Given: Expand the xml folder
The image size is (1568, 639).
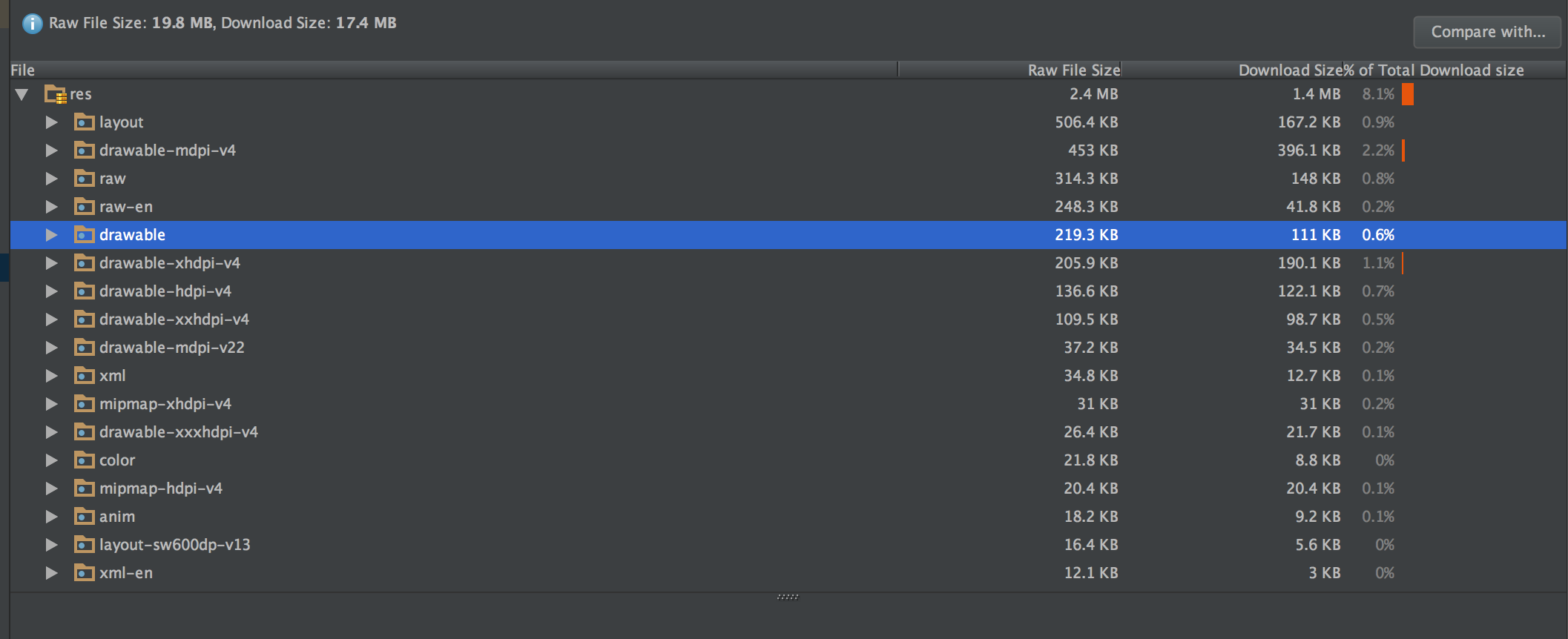Looking at the screenshot, I should pos(51,376).
